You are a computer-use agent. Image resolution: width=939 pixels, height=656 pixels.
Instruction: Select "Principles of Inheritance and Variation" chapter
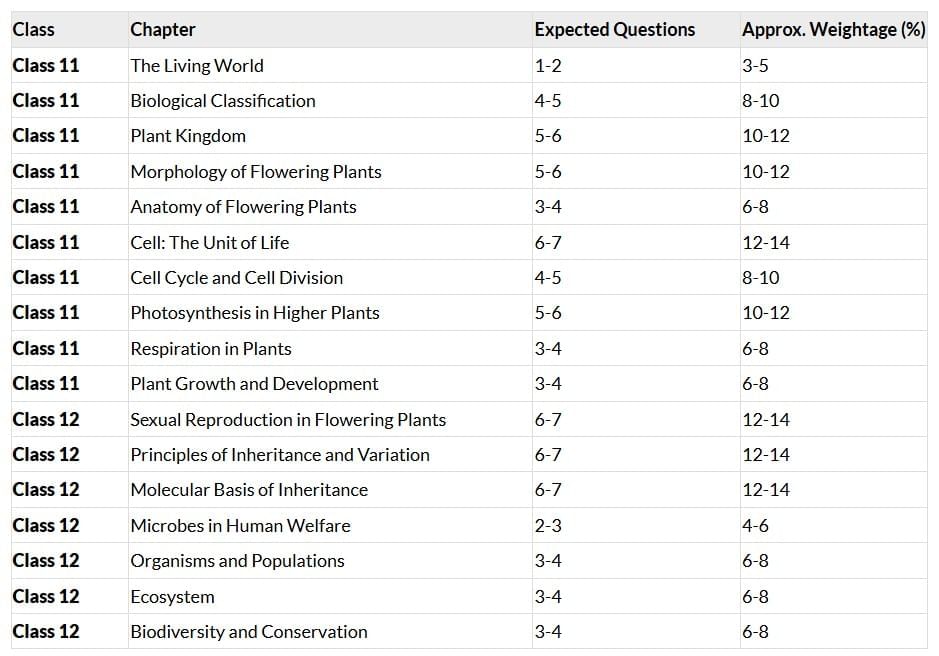coord(280,455)
